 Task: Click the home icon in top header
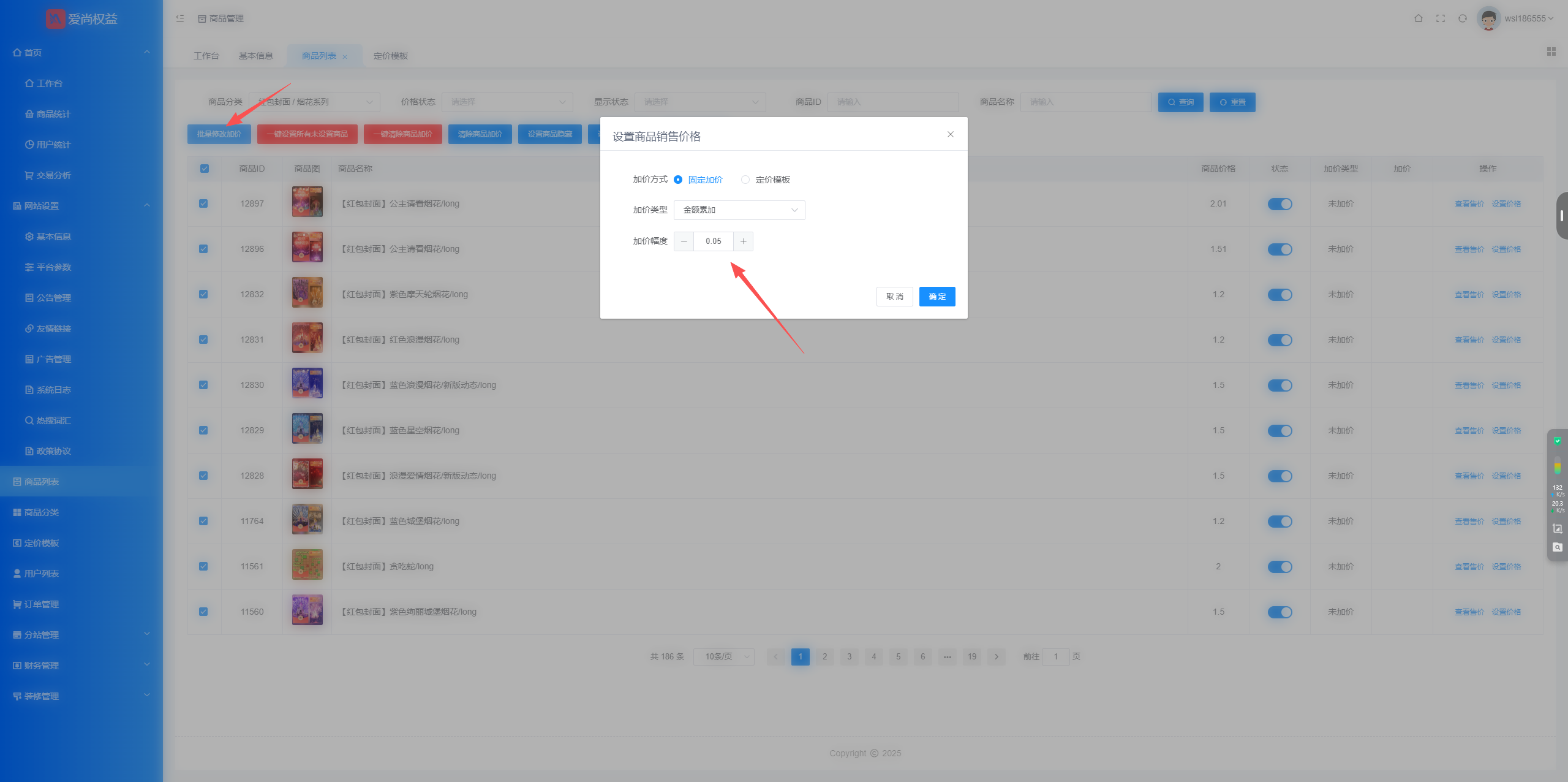1418,18
